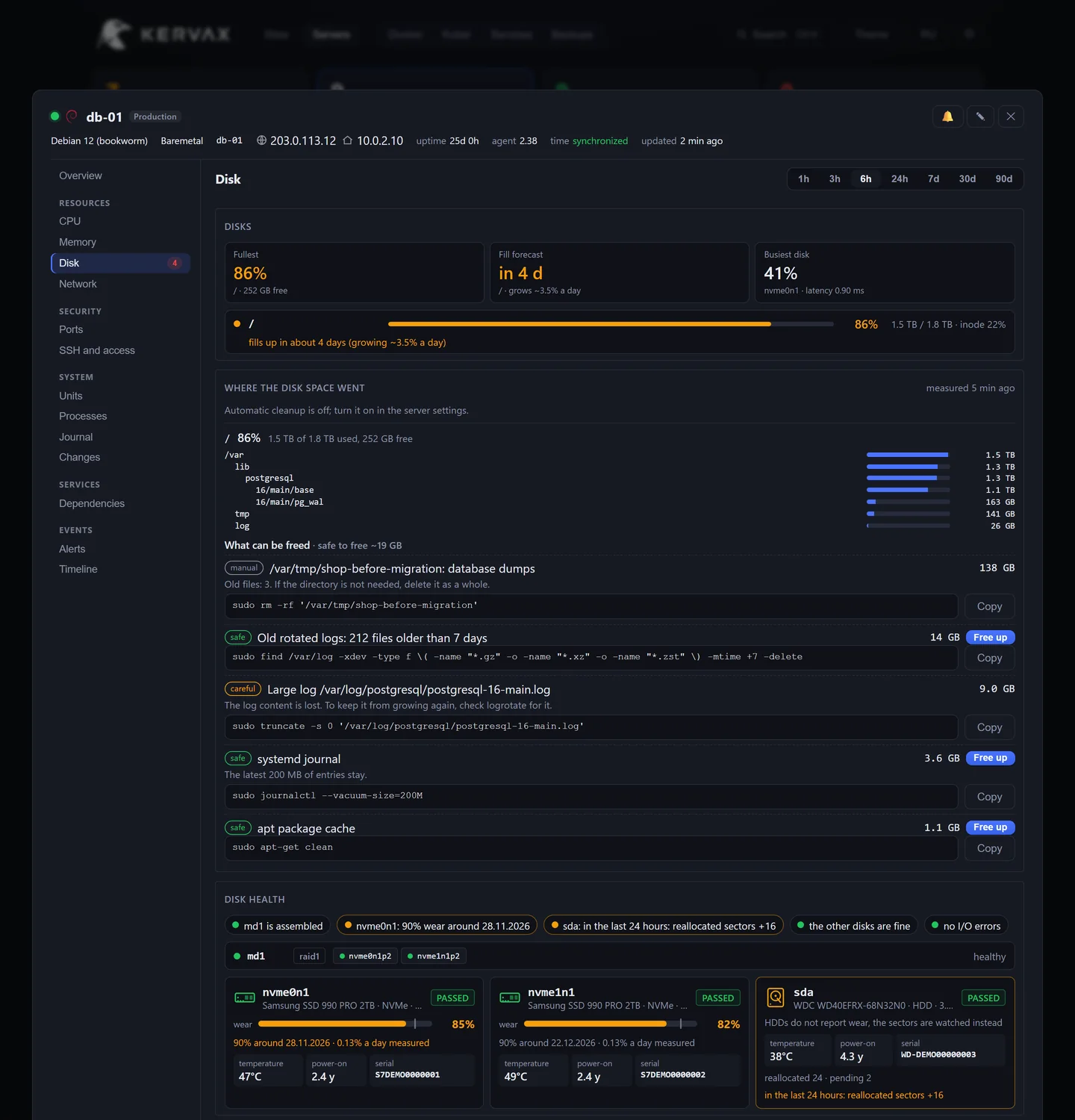Copy the find /var/log command

click(989, 658)
